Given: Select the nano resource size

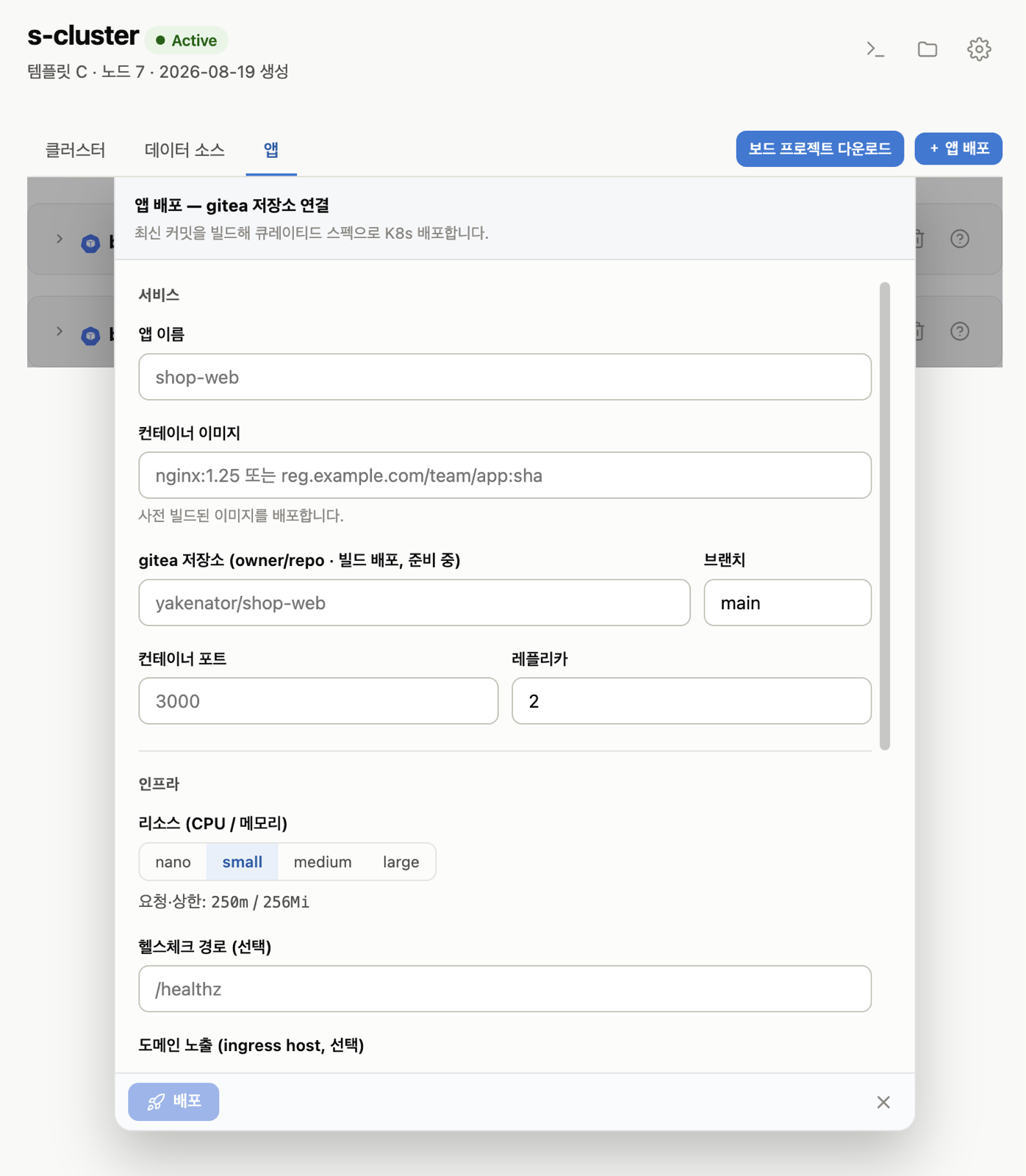Looking at the screenshot, I should point(173,861).
